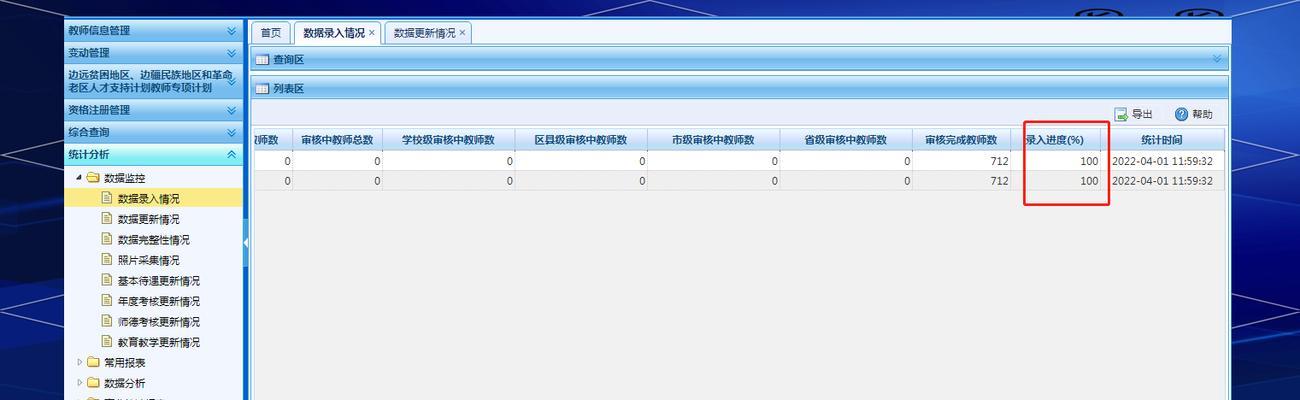
Task: Collapse the left sidebar splitter arrow
Action: pyautogui.click(x=246, y=243)
